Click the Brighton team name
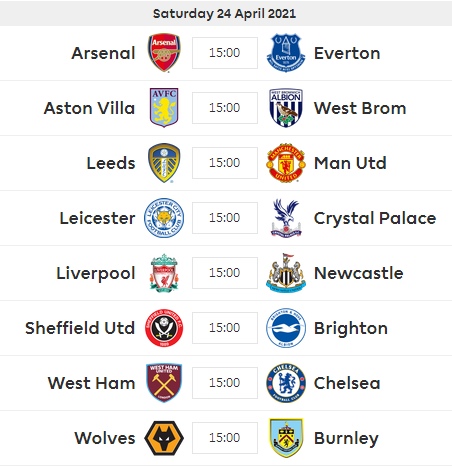 [351, 328]
